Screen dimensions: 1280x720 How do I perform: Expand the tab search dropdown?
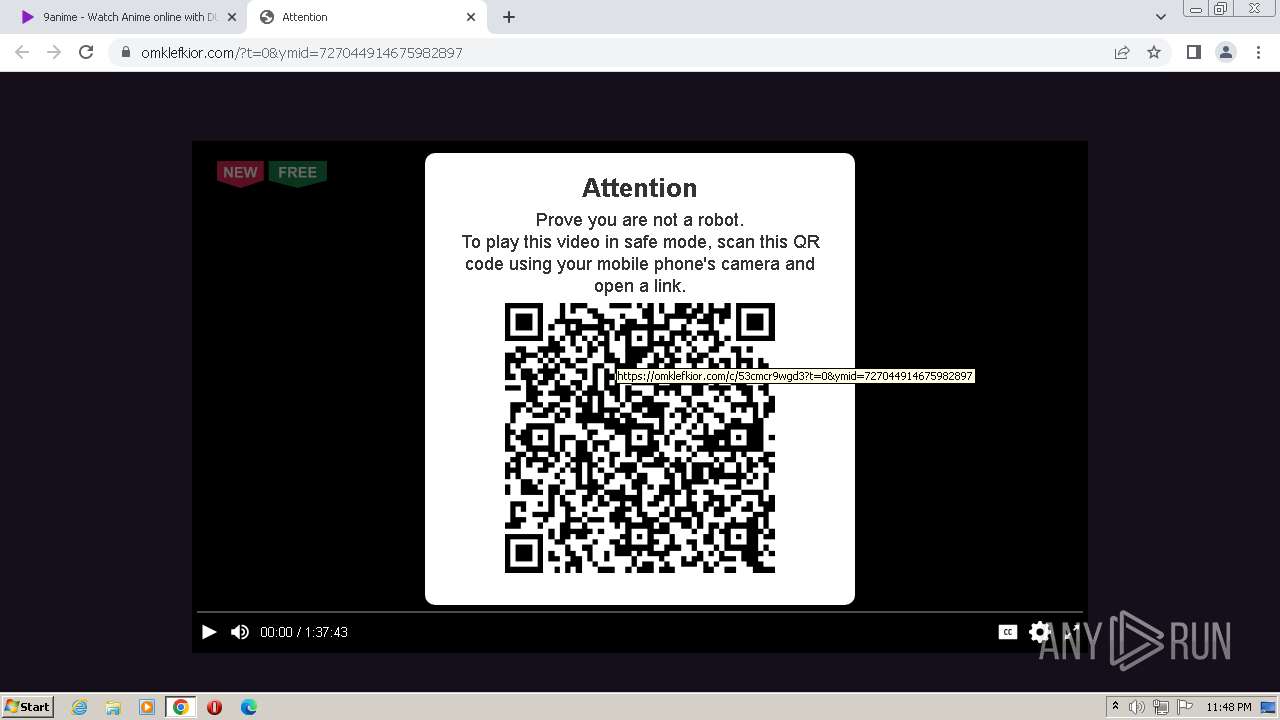[1160, 17]
